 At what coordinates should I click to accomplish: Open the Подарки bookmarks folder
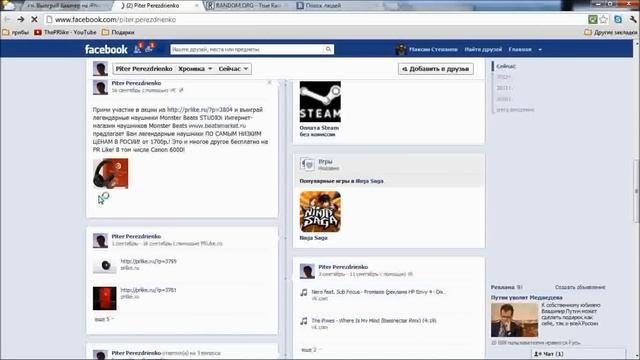click(x=118, y=32)
